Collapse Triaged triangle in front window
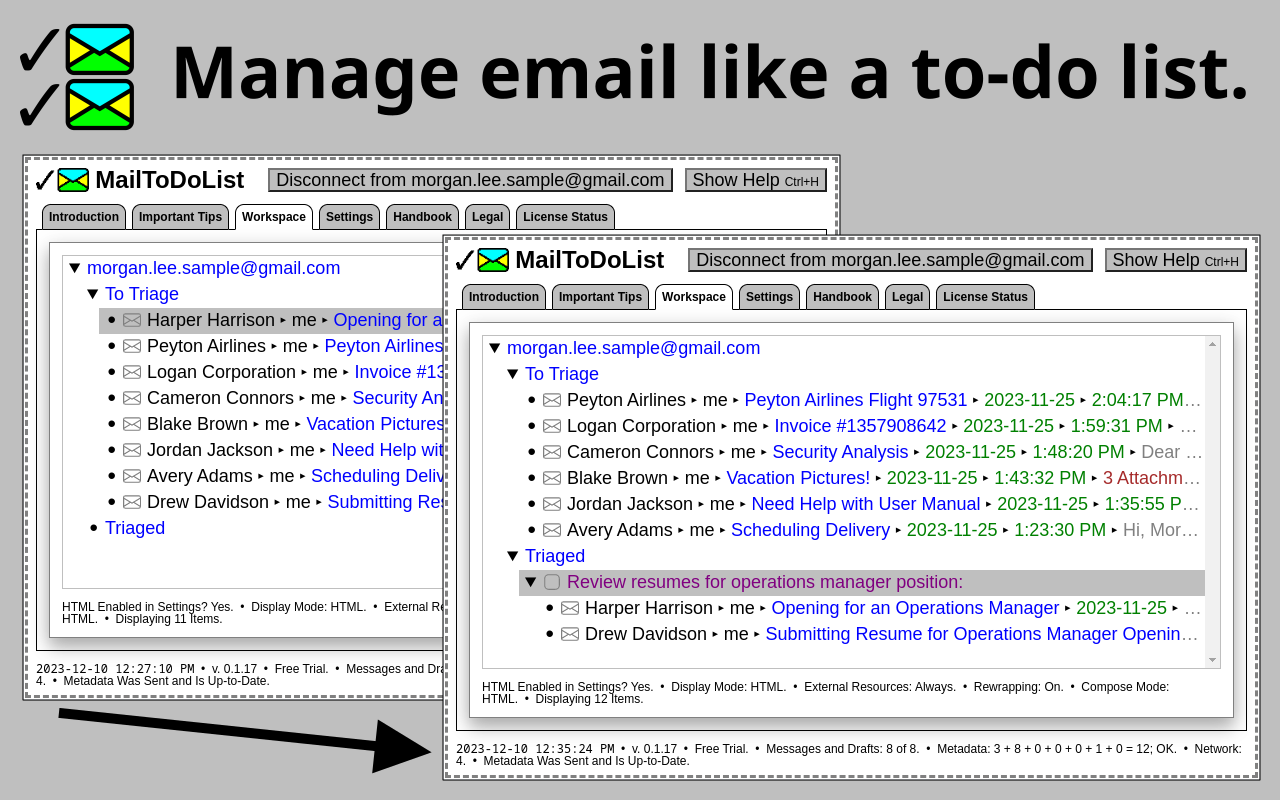This screenshot has width=1280, height=800. 513,556
